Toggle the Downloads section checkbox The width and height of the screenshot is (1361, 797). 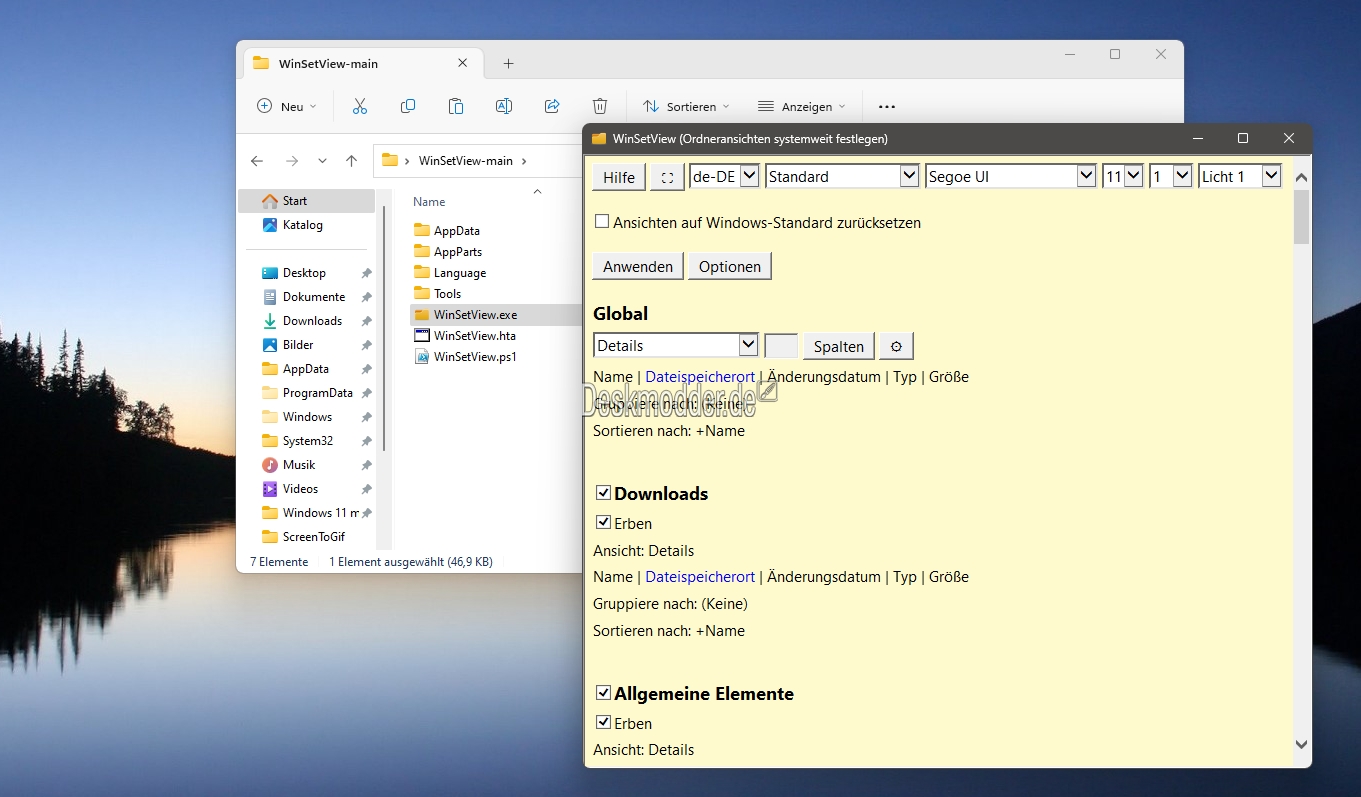pos(603,493)
